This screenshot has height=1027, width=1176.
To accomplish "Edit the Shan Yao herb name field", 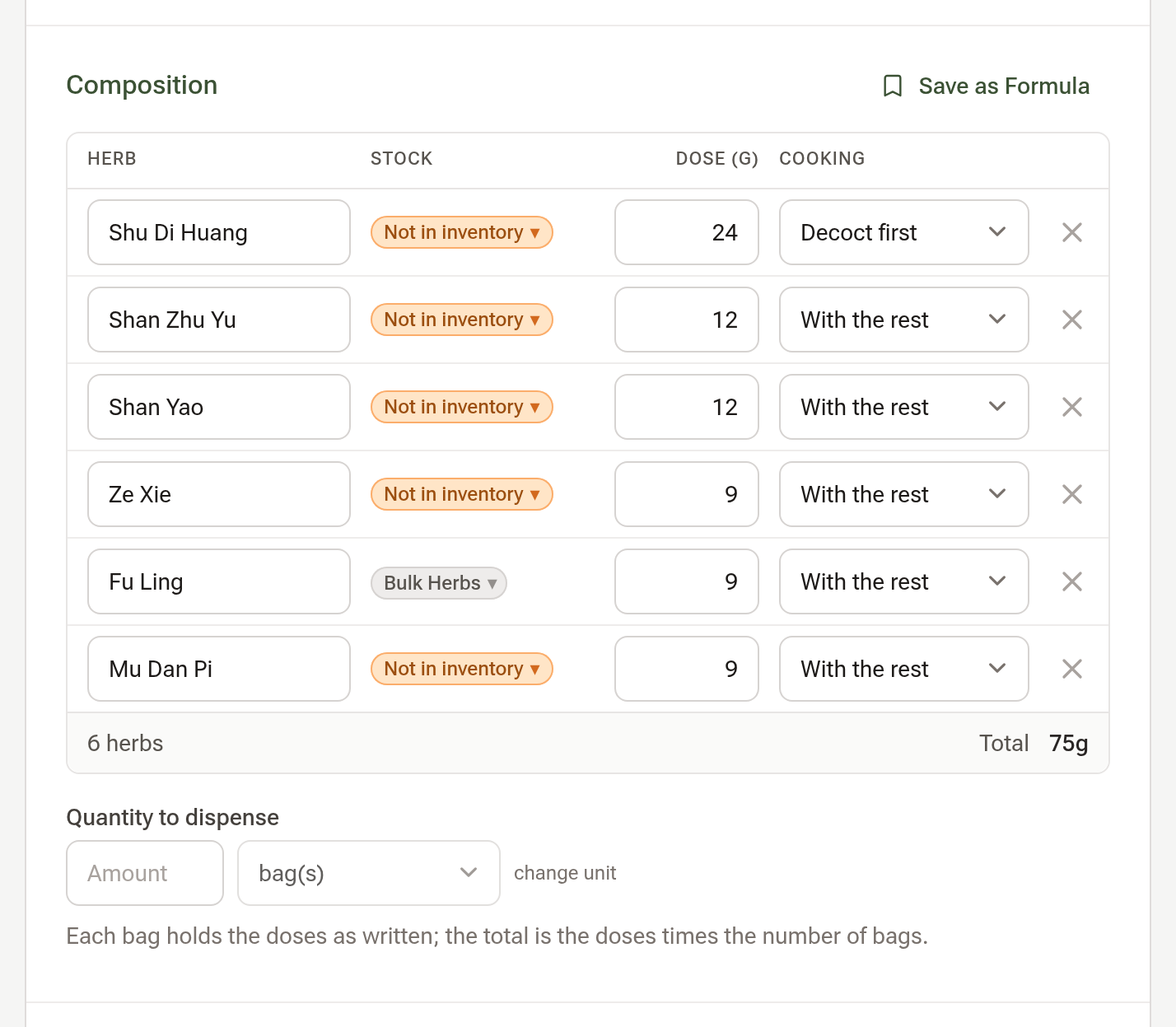I will click(219, 407).
